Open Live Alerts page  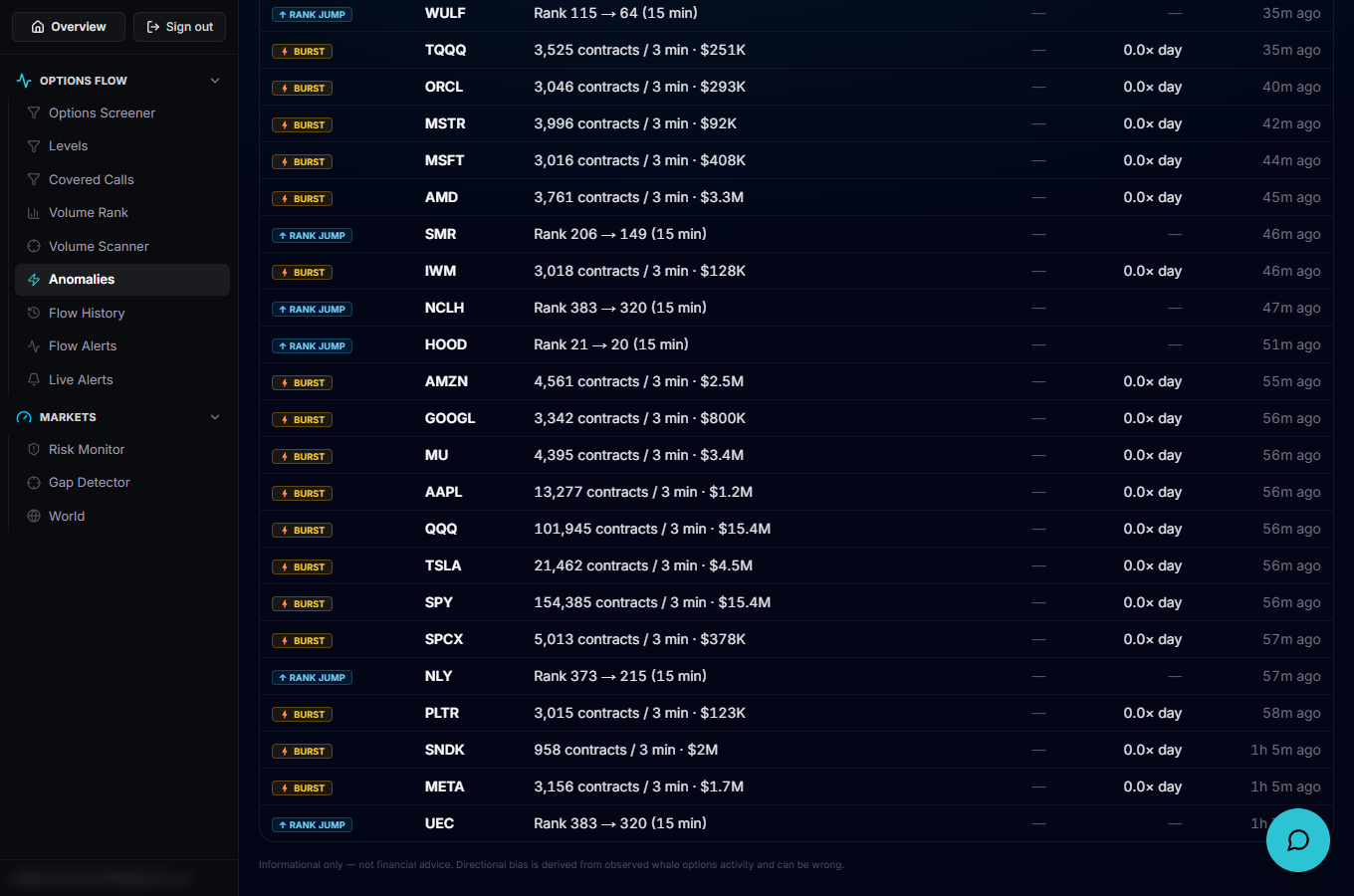point(122,380)
